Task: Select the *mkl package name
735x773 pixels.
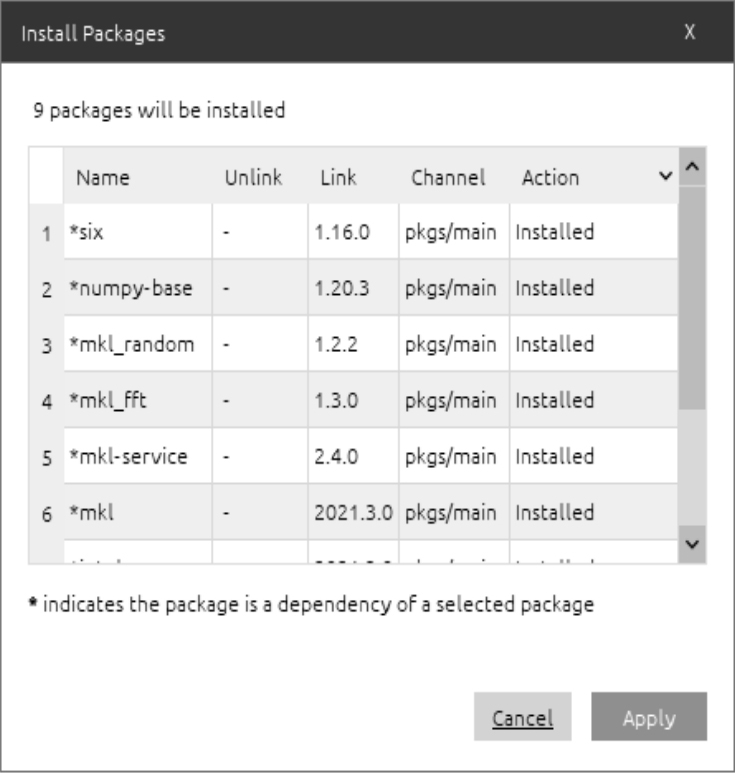Action: (95, 513)
